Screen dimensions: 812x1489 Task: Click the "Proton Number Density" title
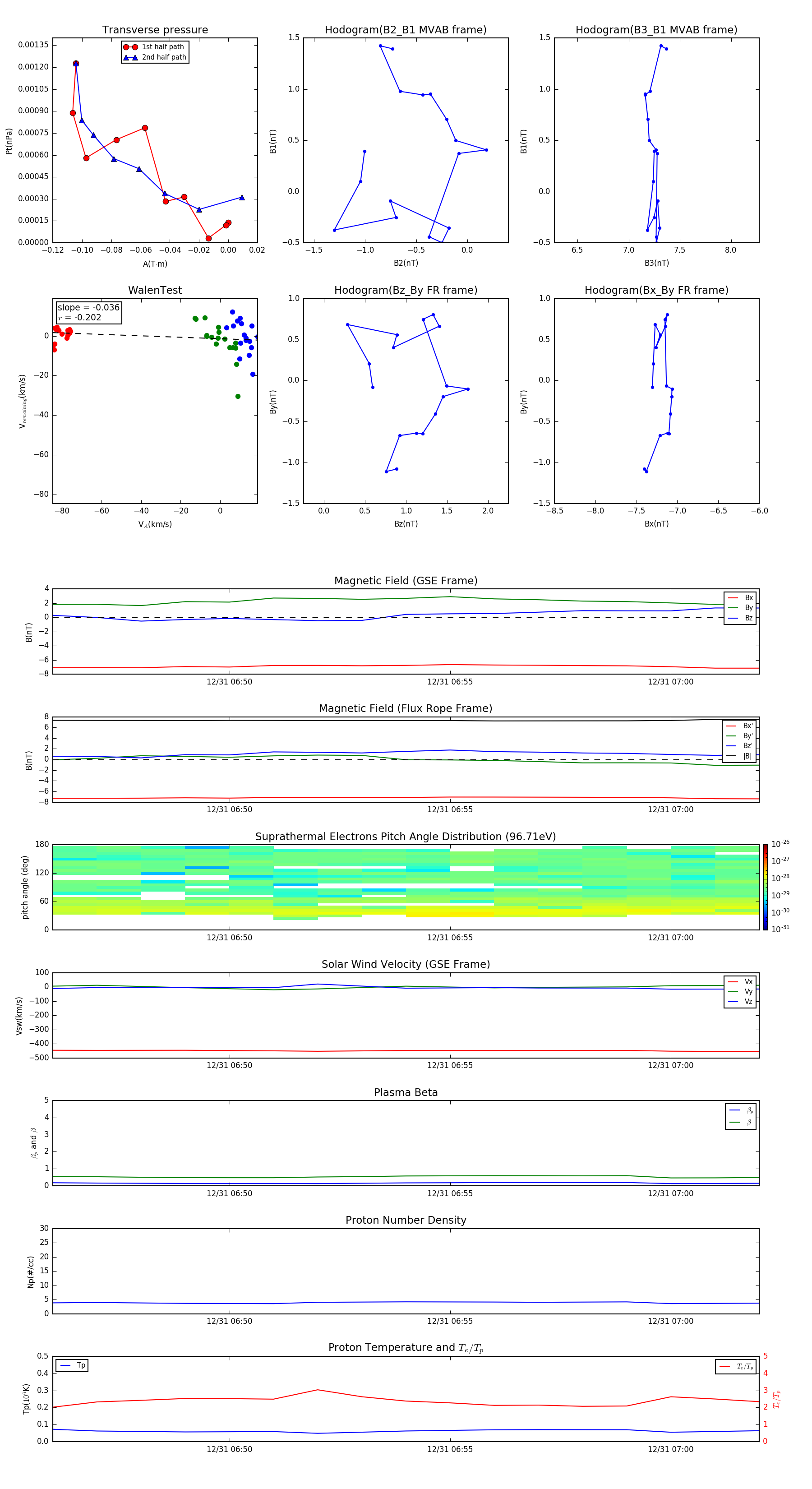tap(406, 1220)
